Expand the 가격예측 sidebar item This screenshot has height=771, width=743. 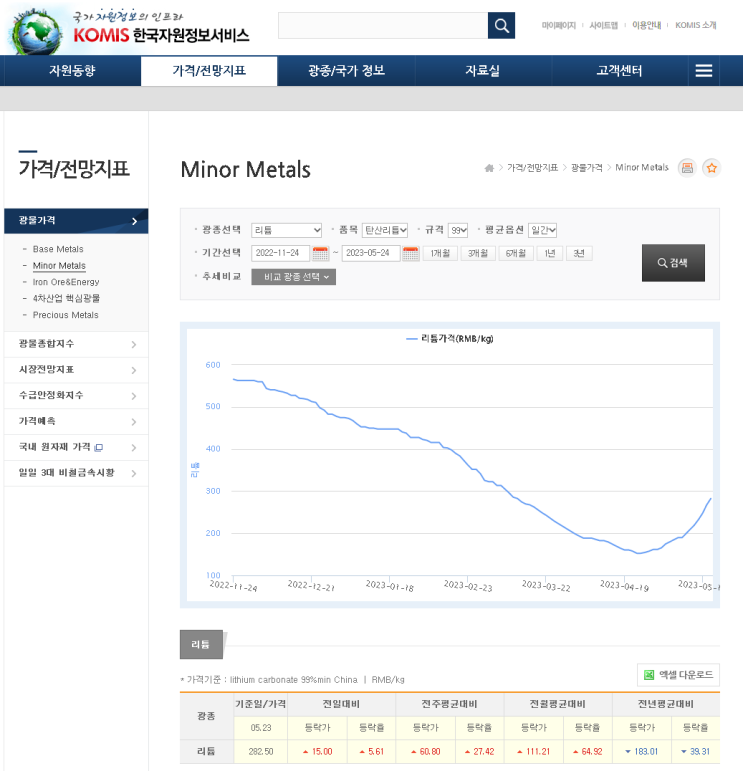coord(76,421)
